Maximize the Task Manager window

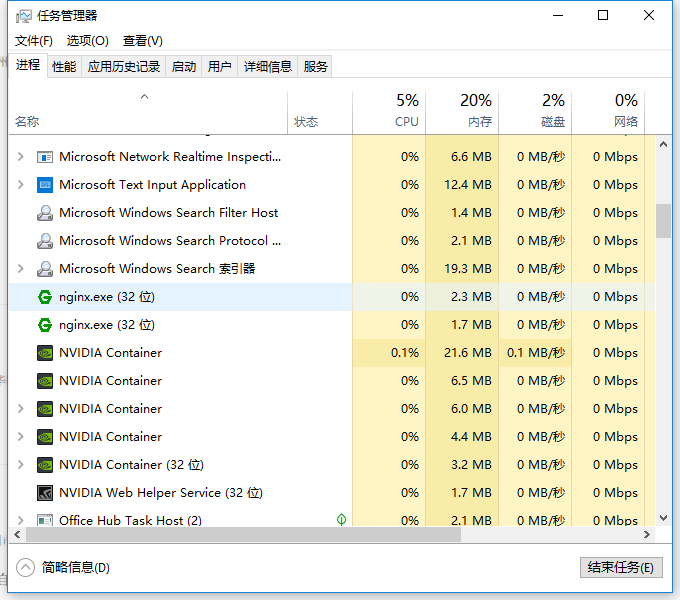[x=603, y=16]
